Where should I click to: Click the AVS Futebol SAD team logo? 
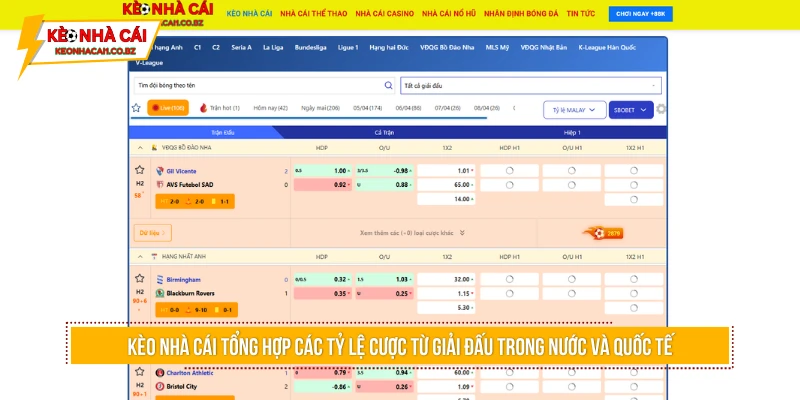160,185
